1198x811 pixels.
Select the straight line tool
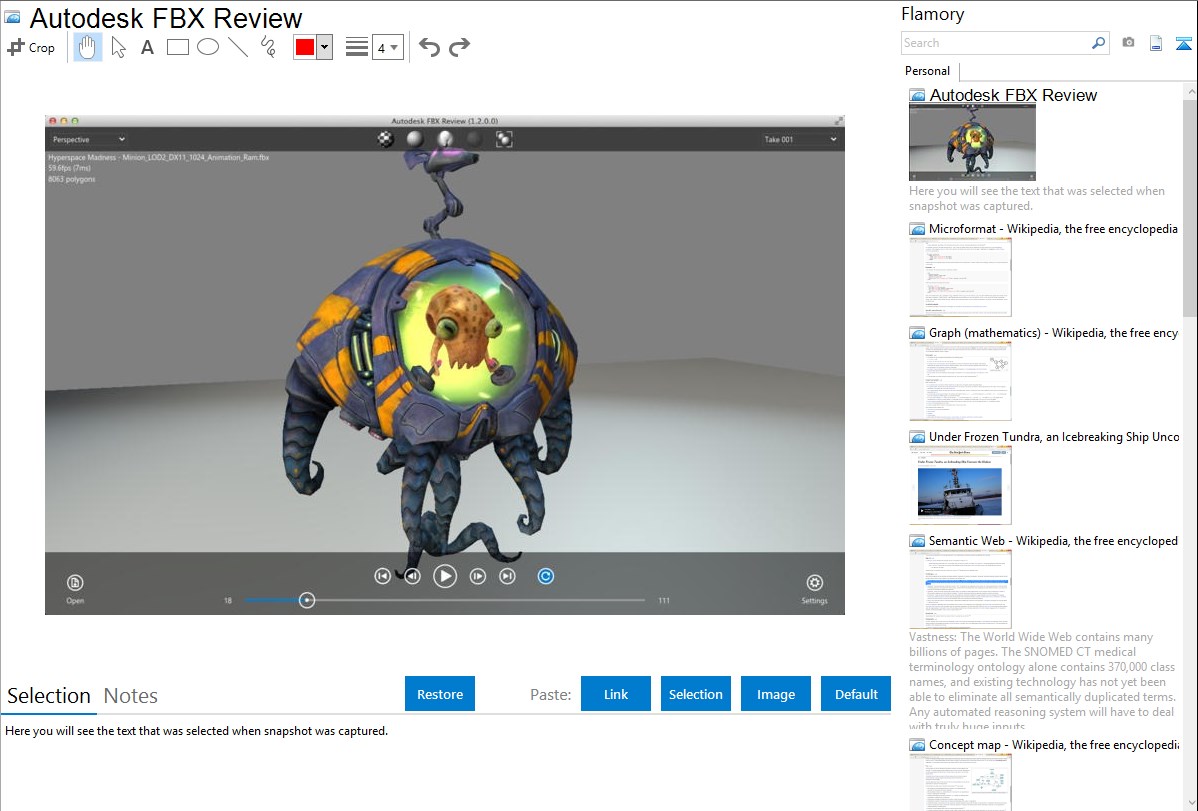pos(238,47)
